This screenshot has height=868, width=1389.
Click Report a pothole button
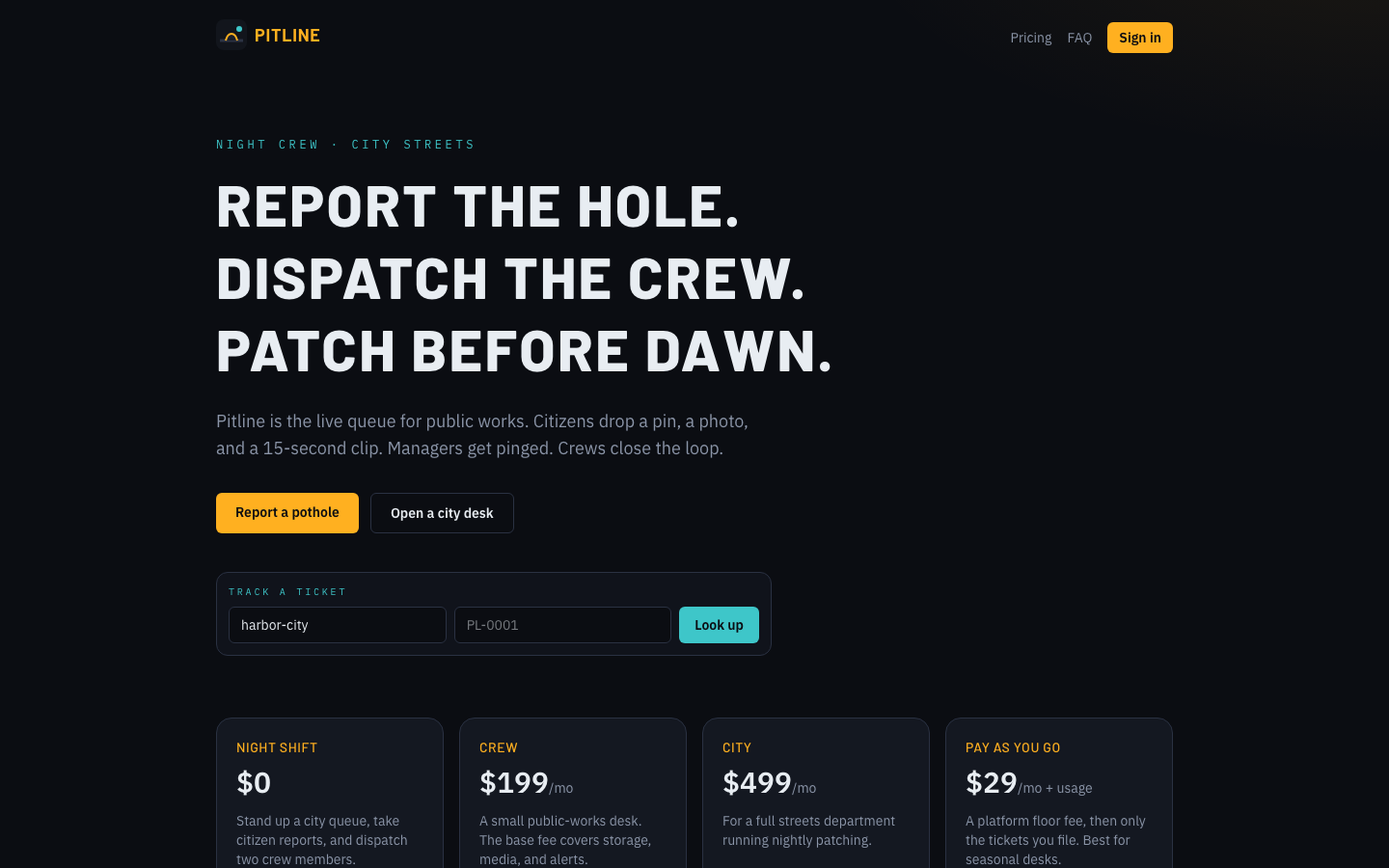click(287, 513)
